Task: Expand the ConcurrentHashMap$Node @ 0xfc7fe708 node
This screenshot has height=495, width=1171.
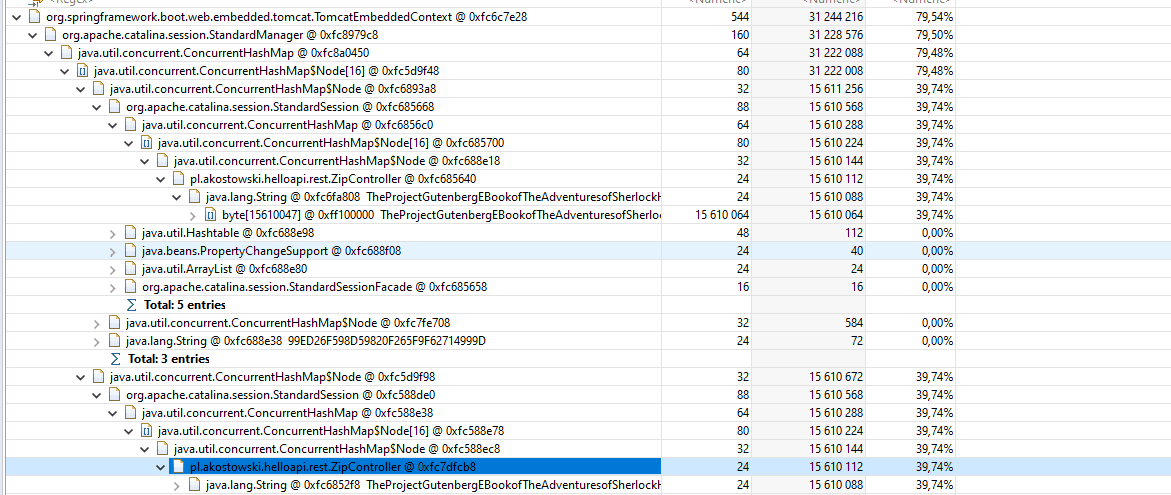Action: (x=96, y=323)
